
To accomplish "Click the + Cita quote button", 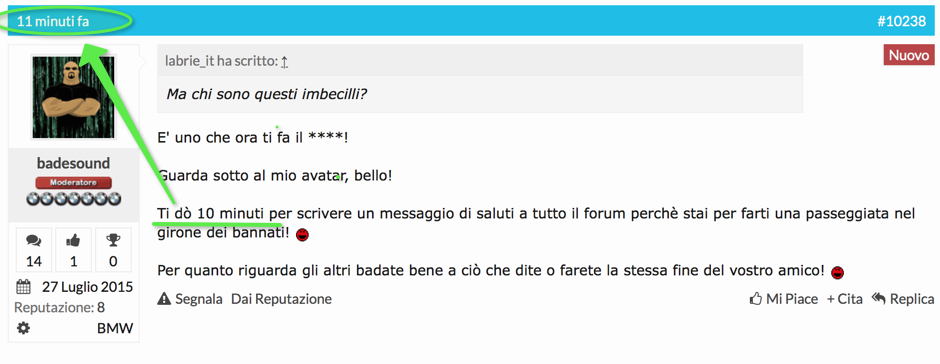I will (x=845, y=299).
